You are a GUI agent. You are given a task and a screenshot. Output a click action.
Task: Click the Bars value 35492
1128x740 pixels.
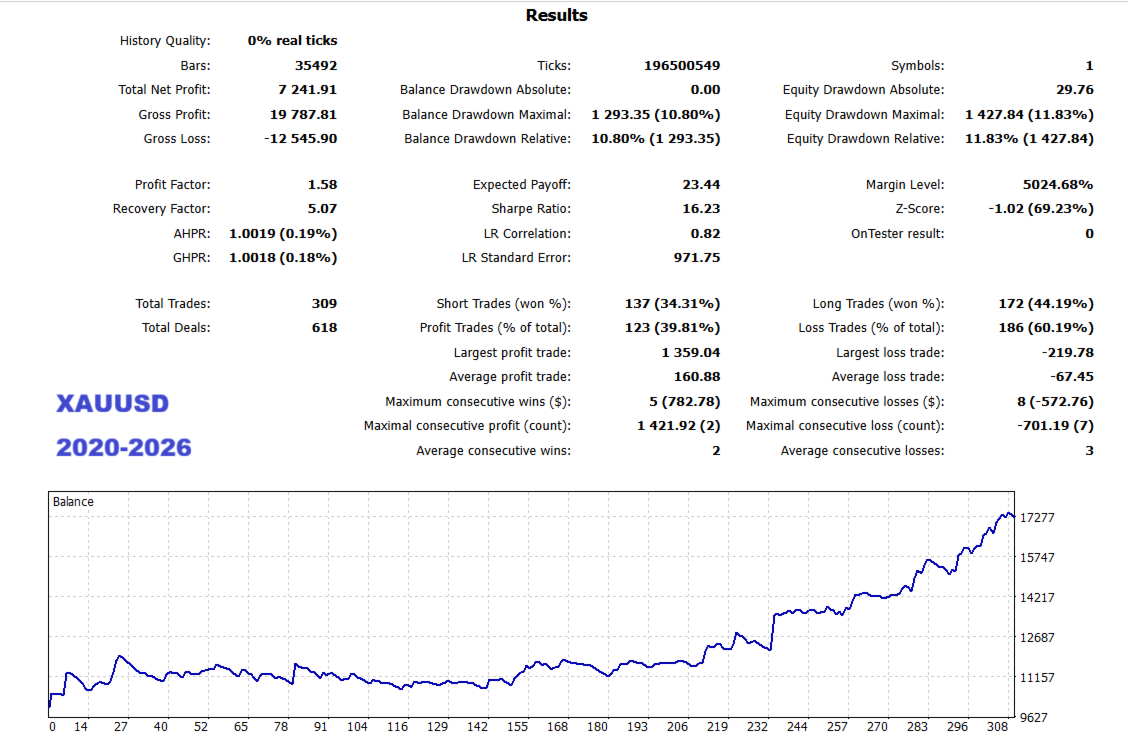coord(316,65)
